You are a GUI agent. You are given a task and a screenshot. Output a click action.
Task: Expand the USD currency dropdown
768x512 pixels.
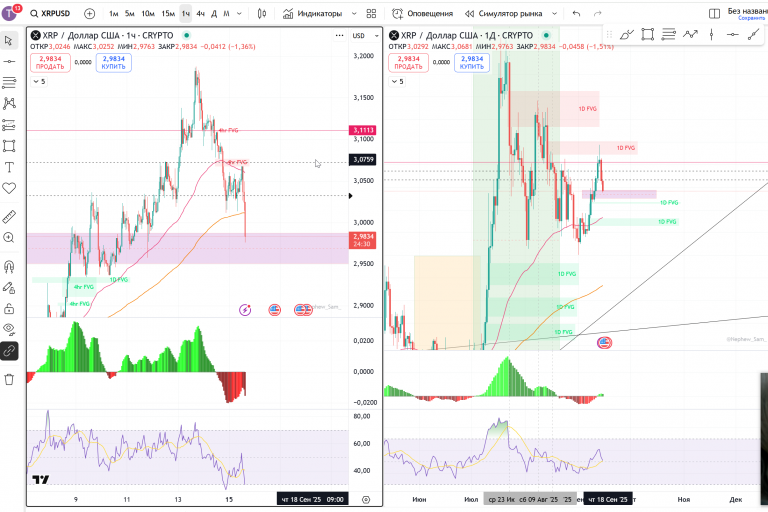point(366,35)
